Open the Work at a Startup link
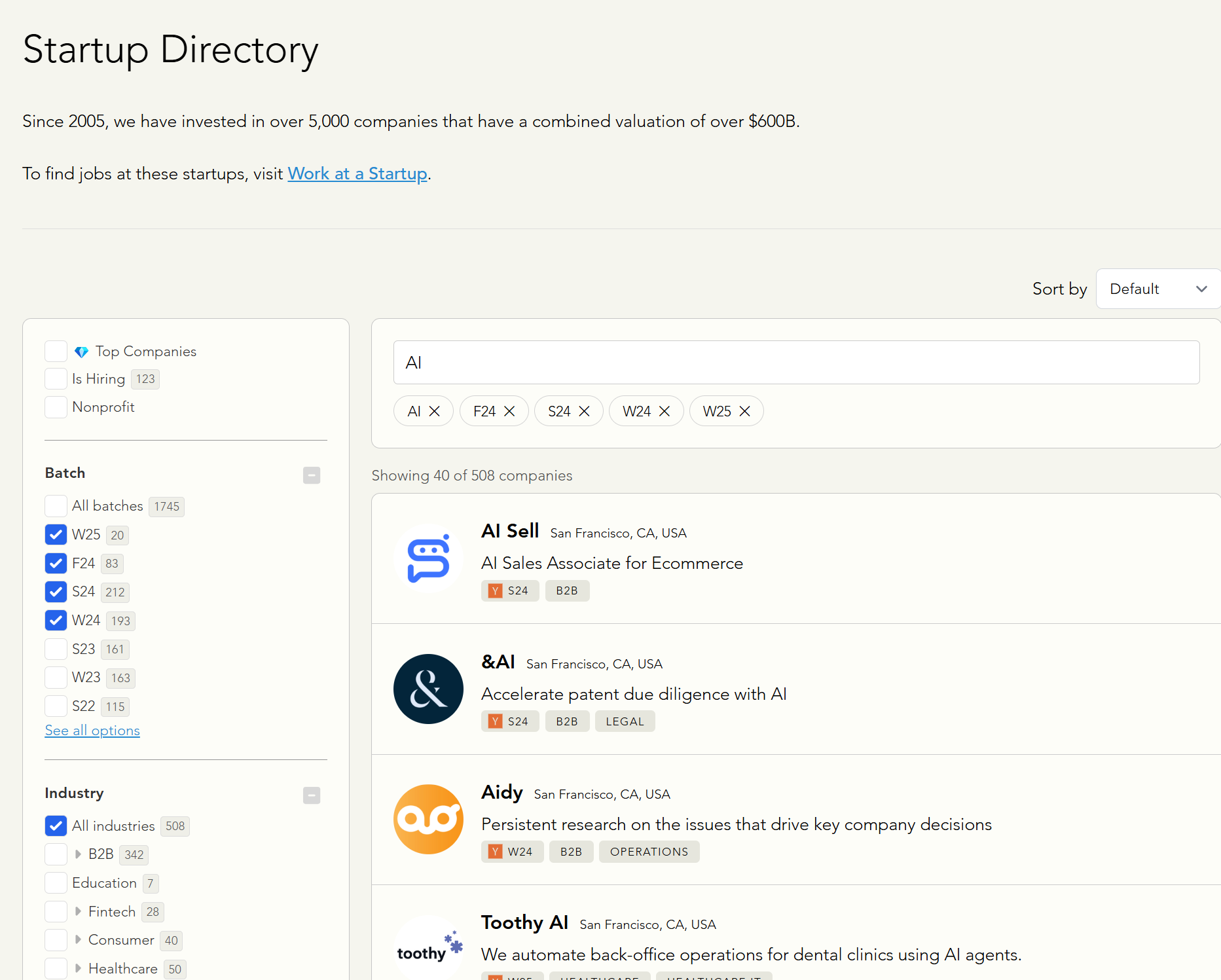 (x=357, y=173)
